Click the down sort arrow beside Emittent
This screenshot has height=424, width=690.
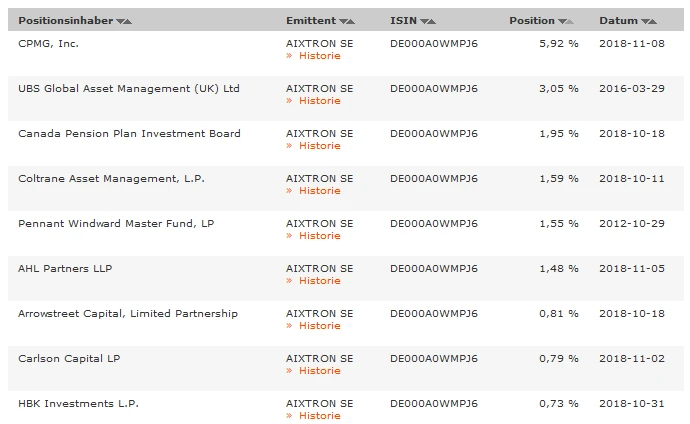(343, 21)
